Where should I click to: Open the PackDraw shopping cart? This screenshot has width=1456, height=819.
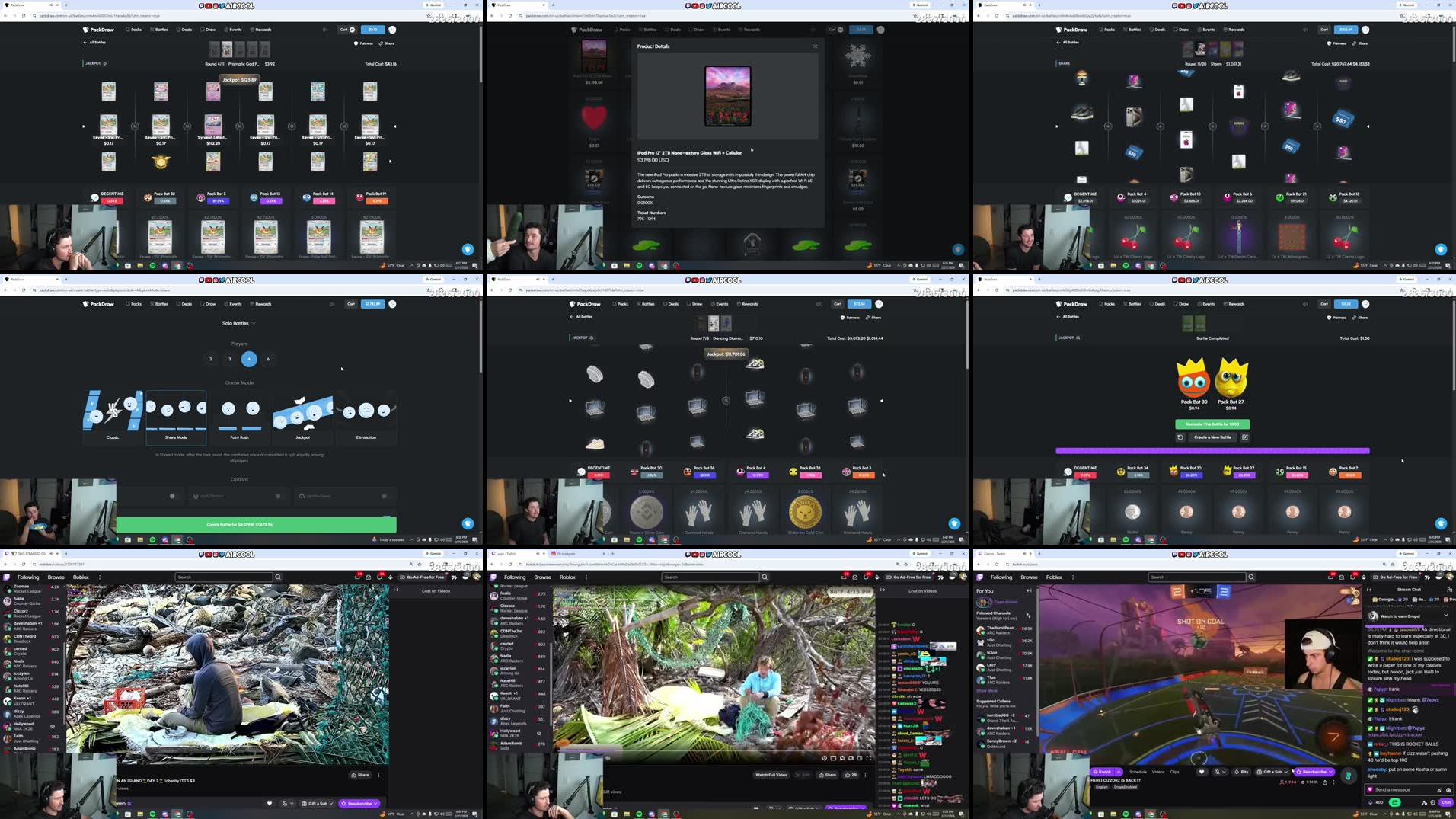(347, 30)
